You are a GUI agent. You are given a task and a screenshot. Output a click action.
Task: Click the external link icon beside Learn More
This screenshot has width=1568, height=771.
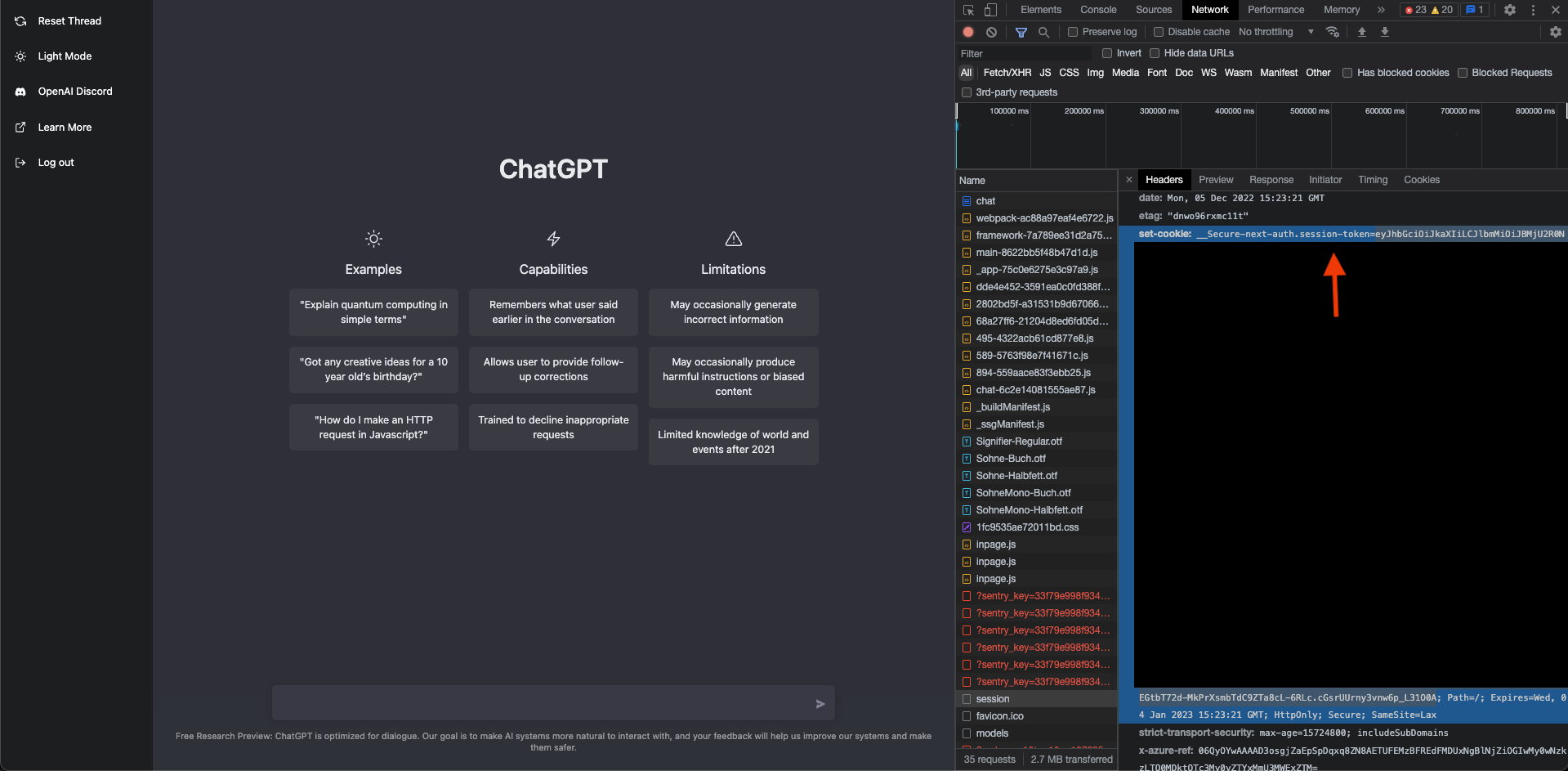[x=20, y=128]
